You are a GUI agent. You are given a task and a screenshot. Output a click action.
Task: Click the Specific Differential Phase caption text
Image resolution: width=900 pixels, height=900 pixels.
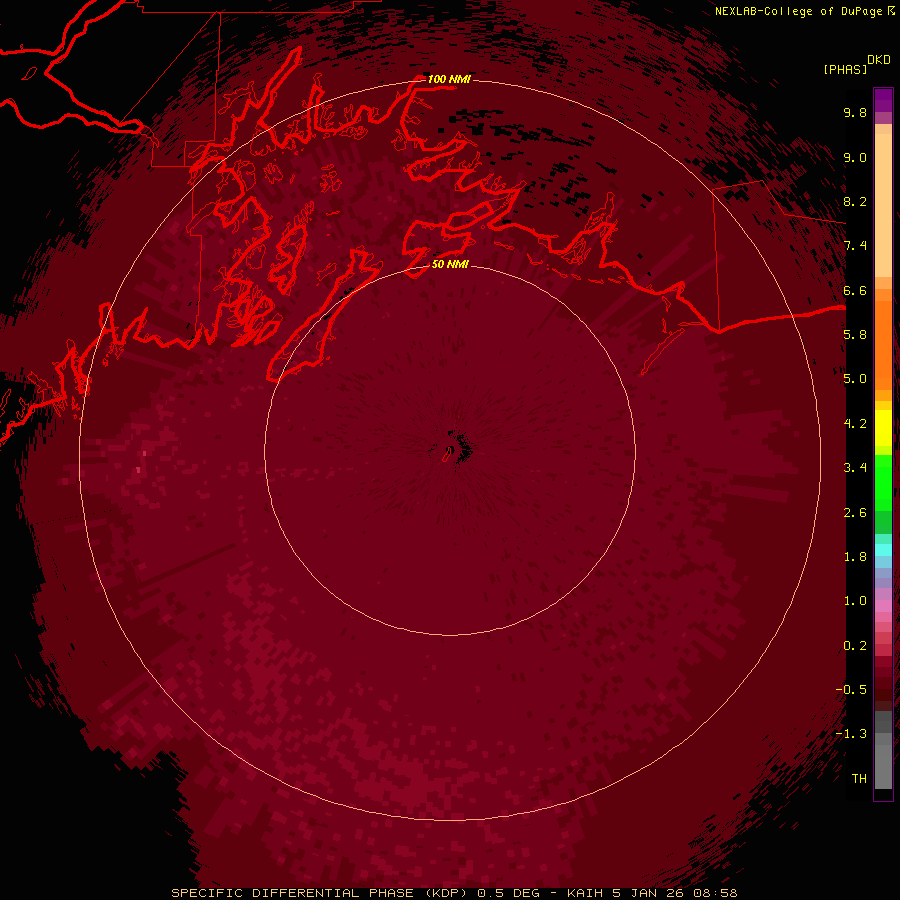click(319, 893)
